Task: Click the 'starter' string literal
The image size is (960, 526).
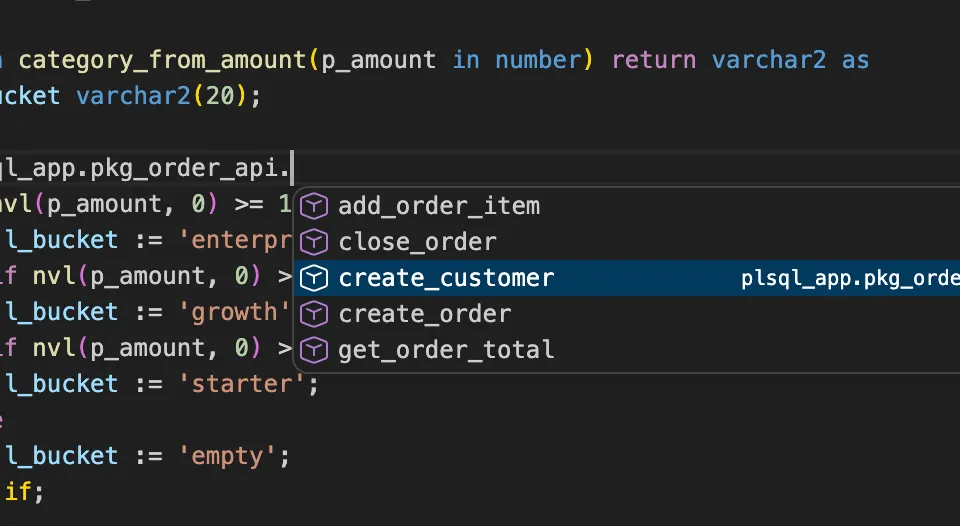Action: pos(242,385)
